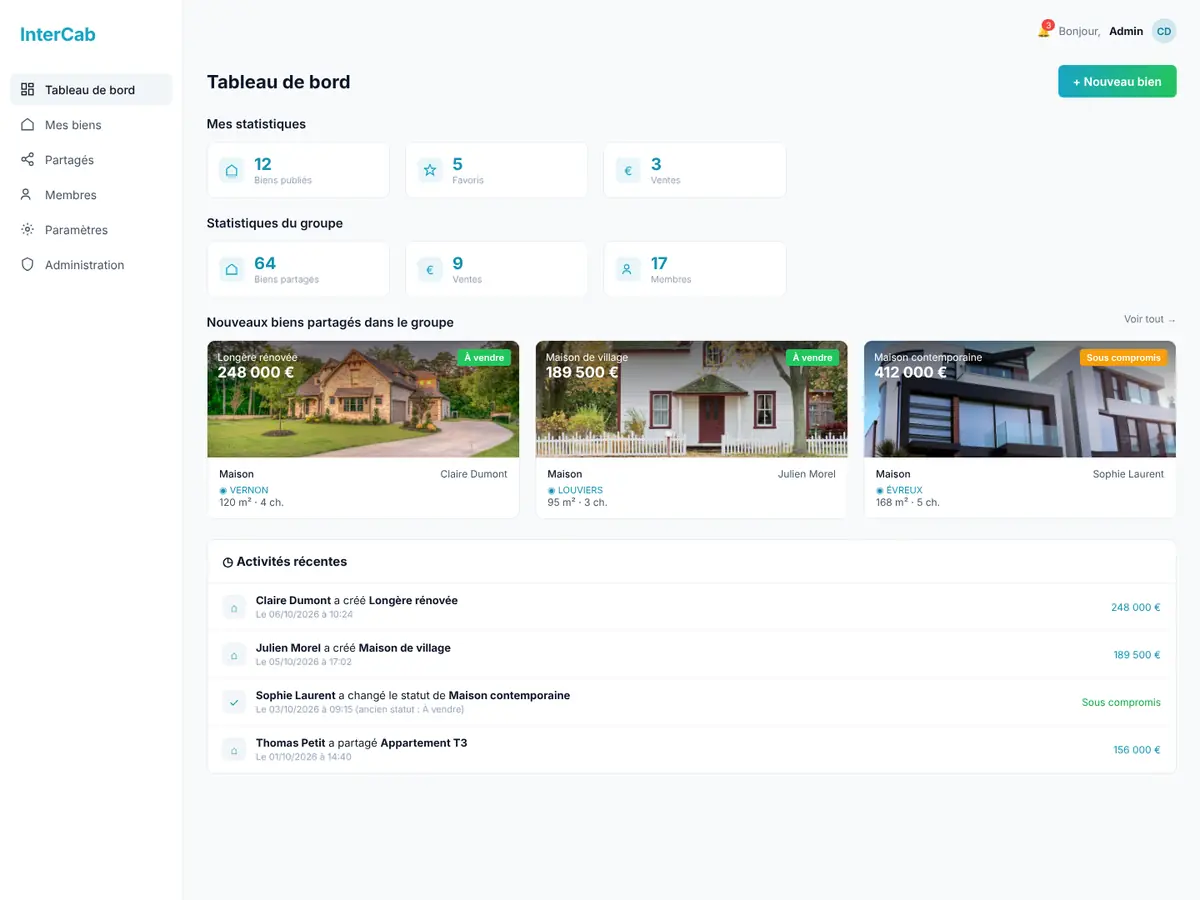Screen dimensions: 1200x900
Task: Click the person icon beside Membres stat
Action: coord(628,269)
